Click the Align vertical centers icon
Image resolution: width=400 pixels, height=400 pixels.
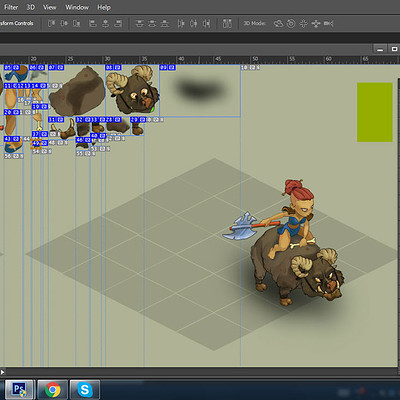(x=64, y=23)
